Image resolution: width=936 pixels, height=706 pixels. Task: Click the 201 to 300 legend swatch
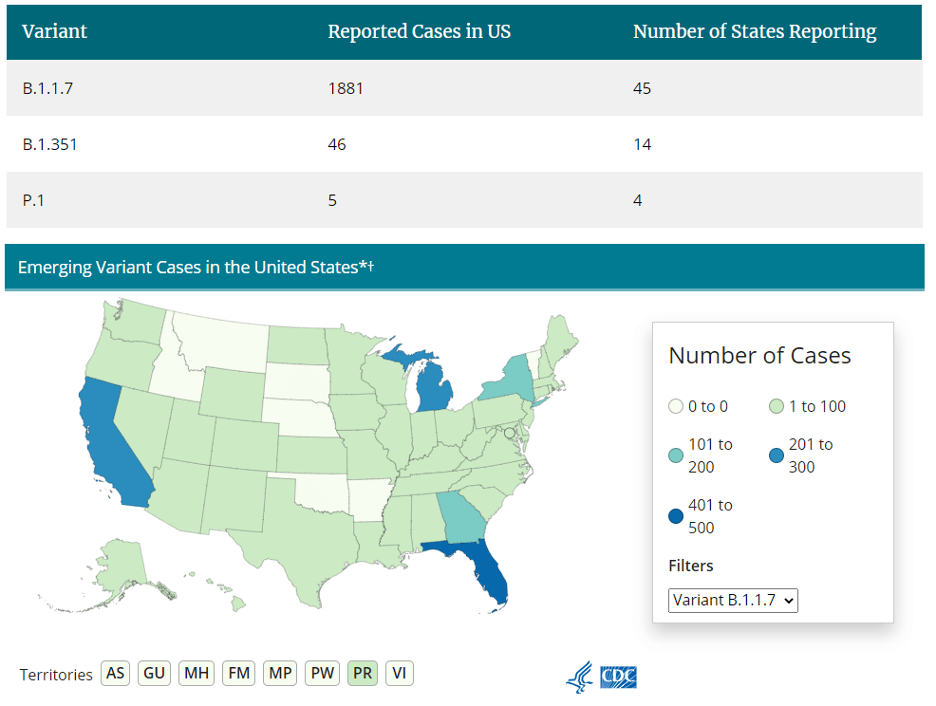click(776, 456)
